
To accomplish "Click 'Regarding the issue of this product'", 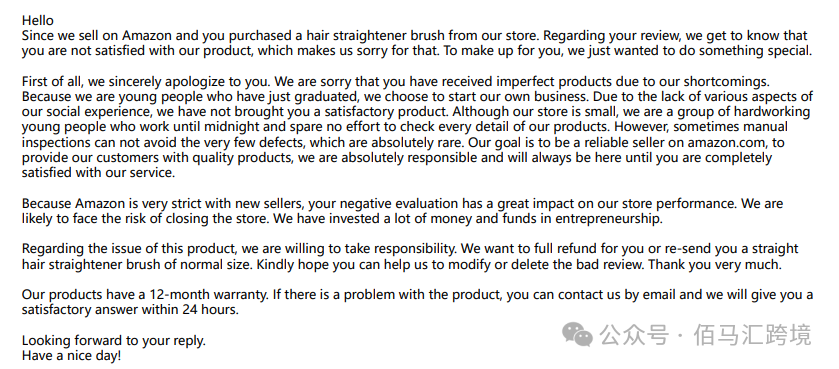I will click(x=128, y=249).
